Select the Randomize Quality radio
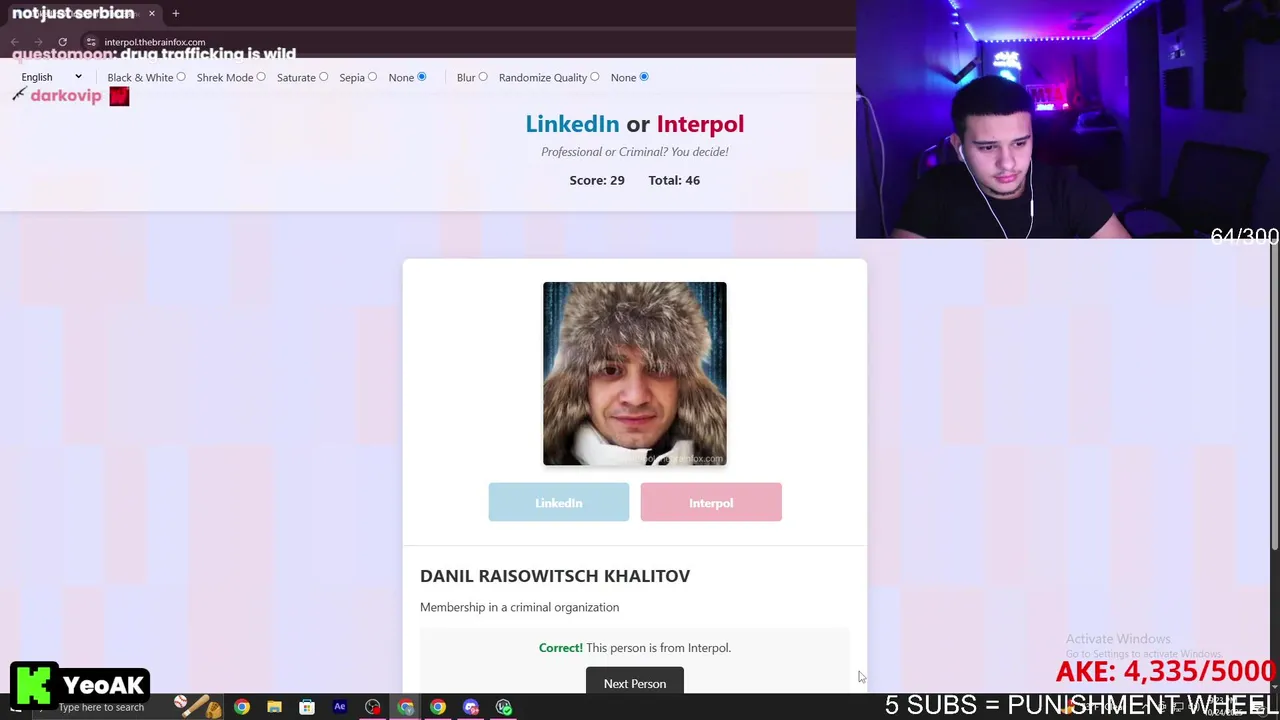The width and height of the screenshot is (1280, 720). (595, 77)
